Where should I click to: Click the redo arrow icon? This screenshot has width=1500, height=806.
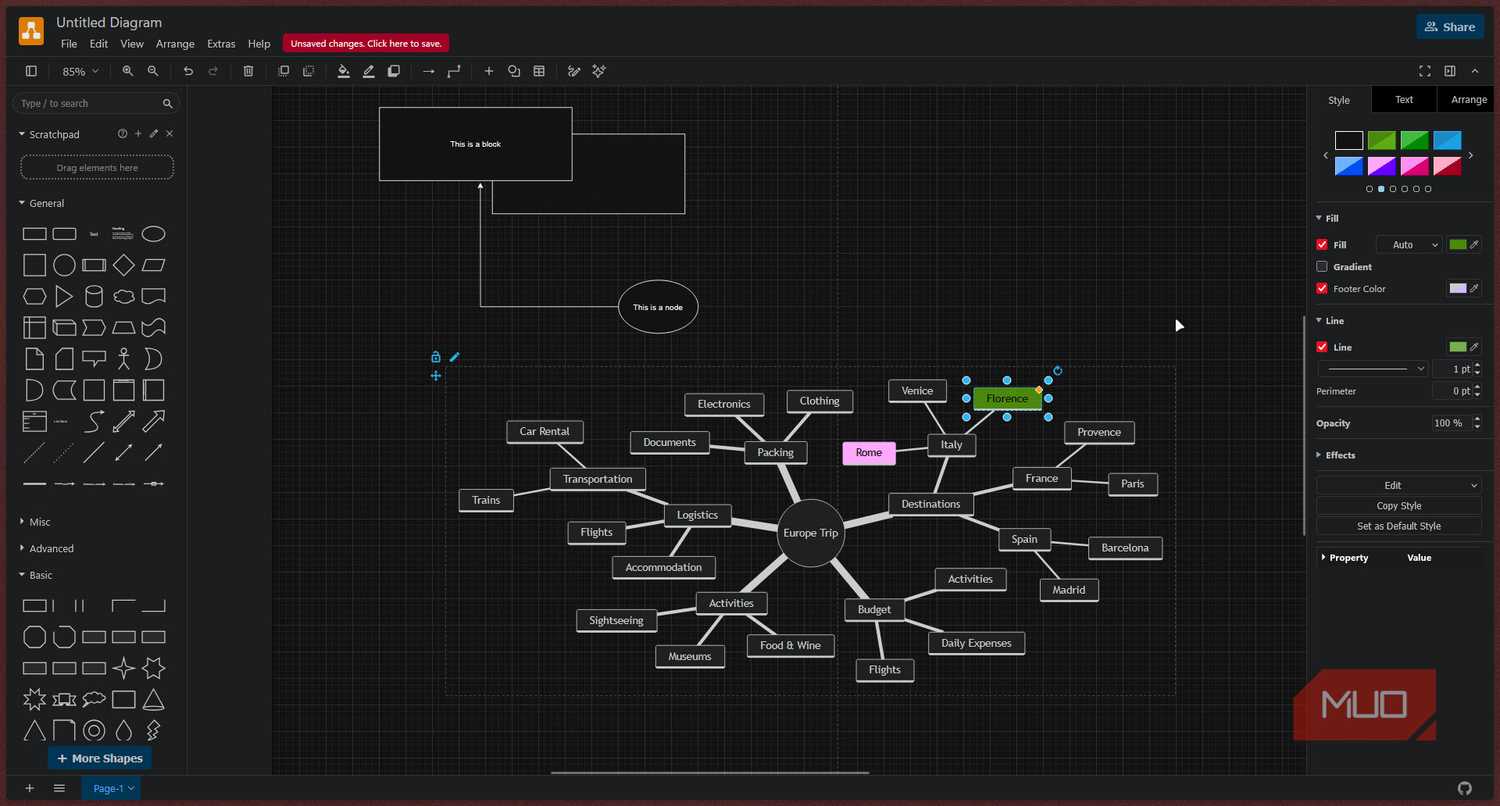point(213,71)
